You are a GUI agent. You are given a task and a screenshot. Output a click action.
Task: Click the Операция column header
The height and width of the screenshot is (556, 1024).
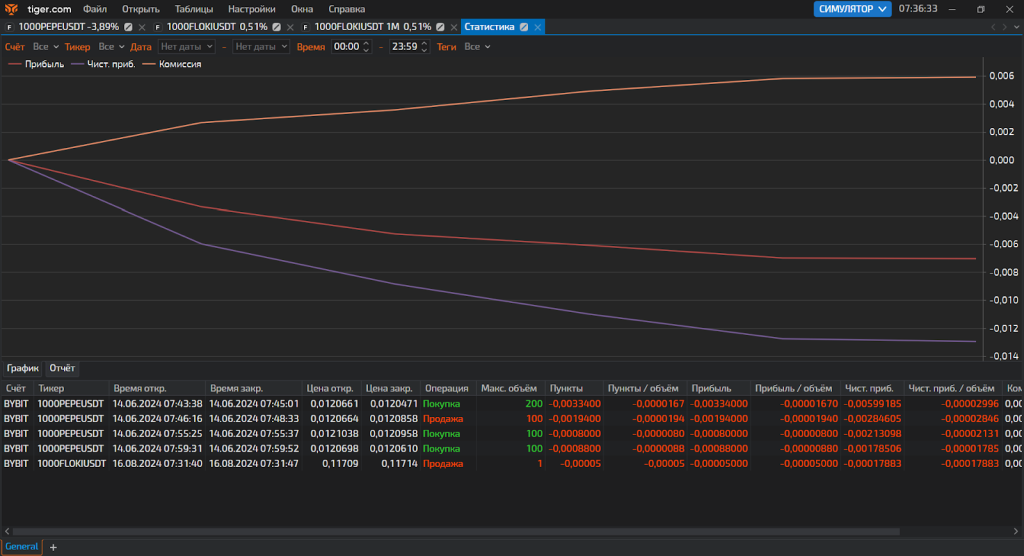tap(446, 388)
